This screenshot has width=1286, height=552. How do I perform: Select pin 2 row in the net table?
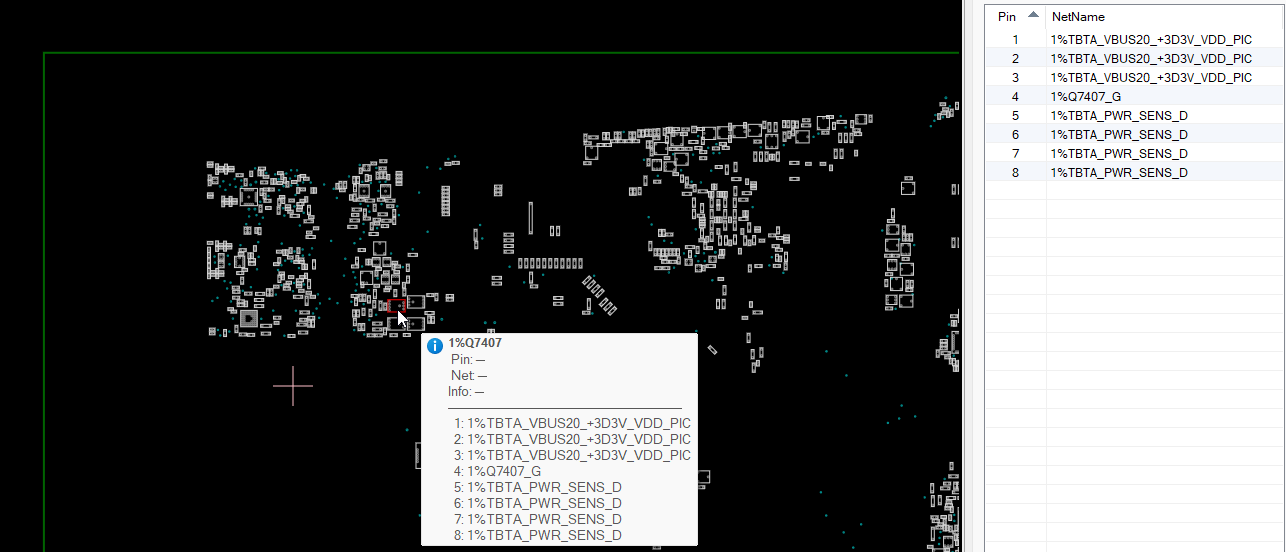tap(1134, 59)
